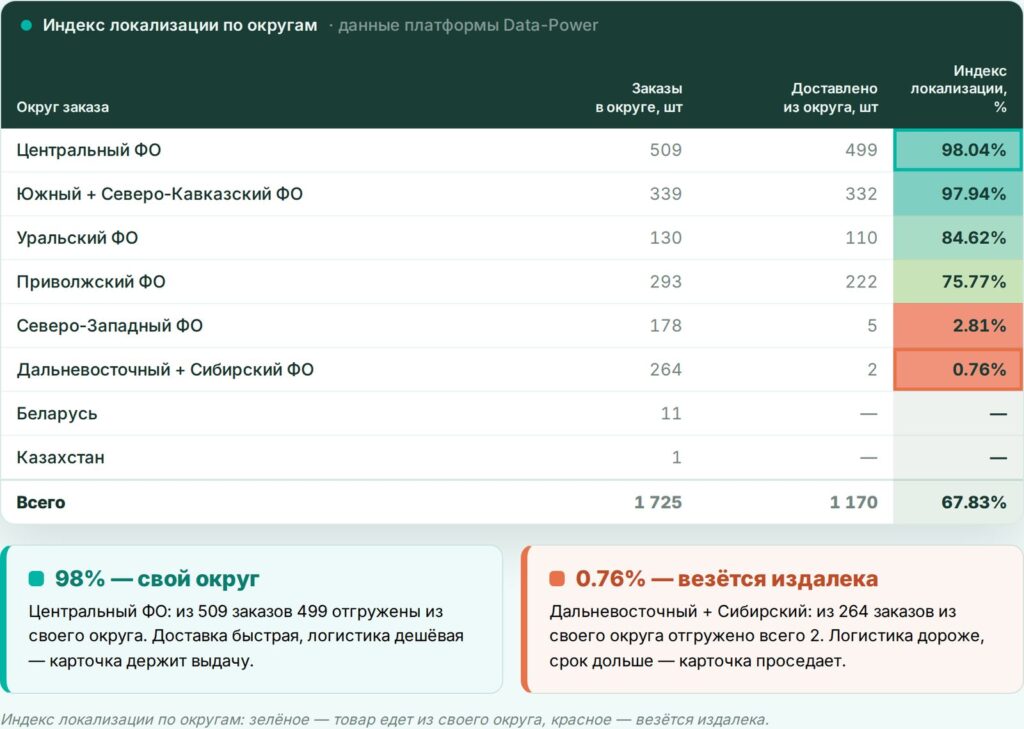Click orders value 130 in Уральский ФО row
The height and width of the screenshot is (729, 1024).
coord(665,238)
